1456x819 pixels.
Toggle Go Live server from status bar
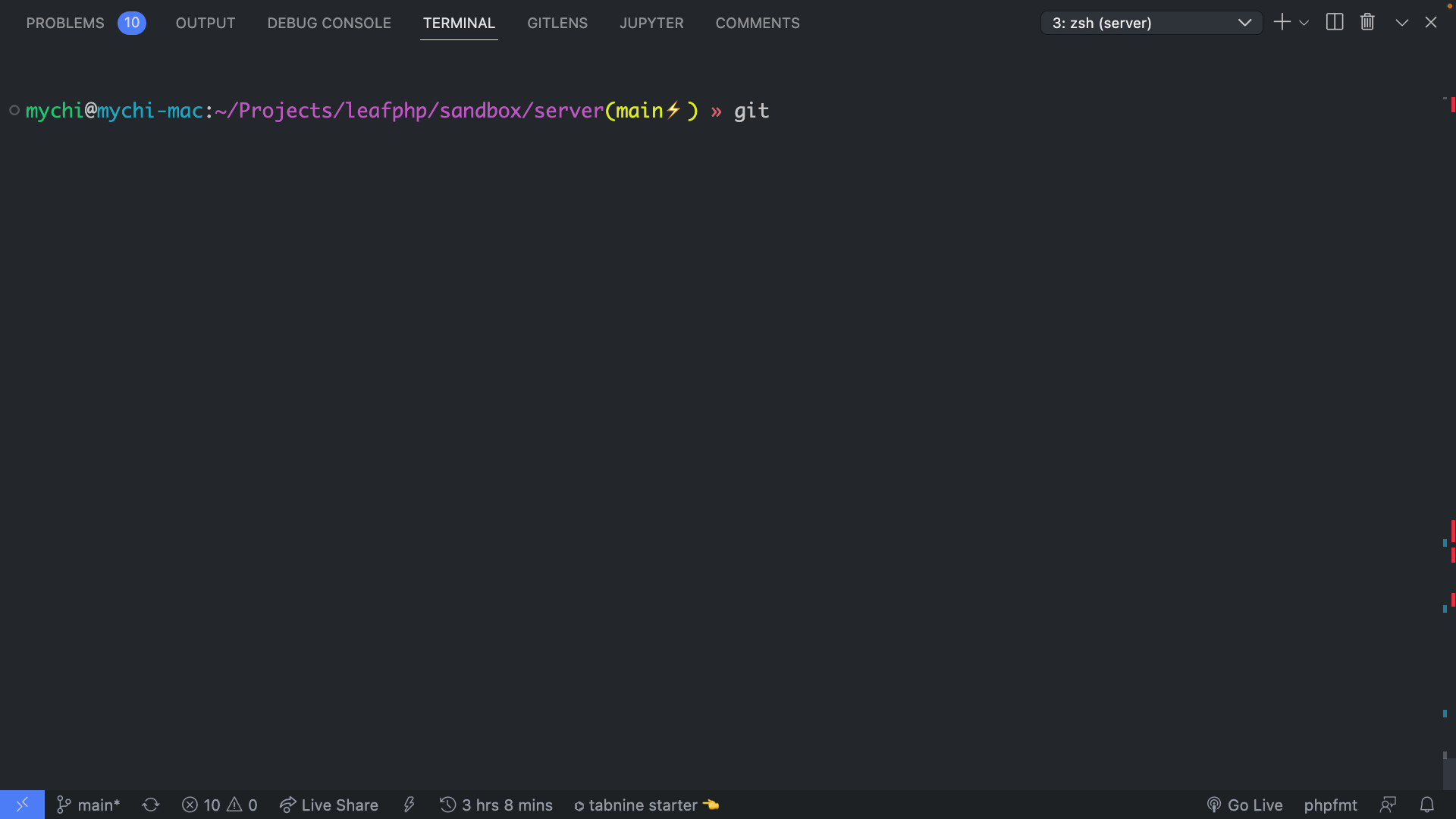pyautogui.click(x=1244, y=805)
